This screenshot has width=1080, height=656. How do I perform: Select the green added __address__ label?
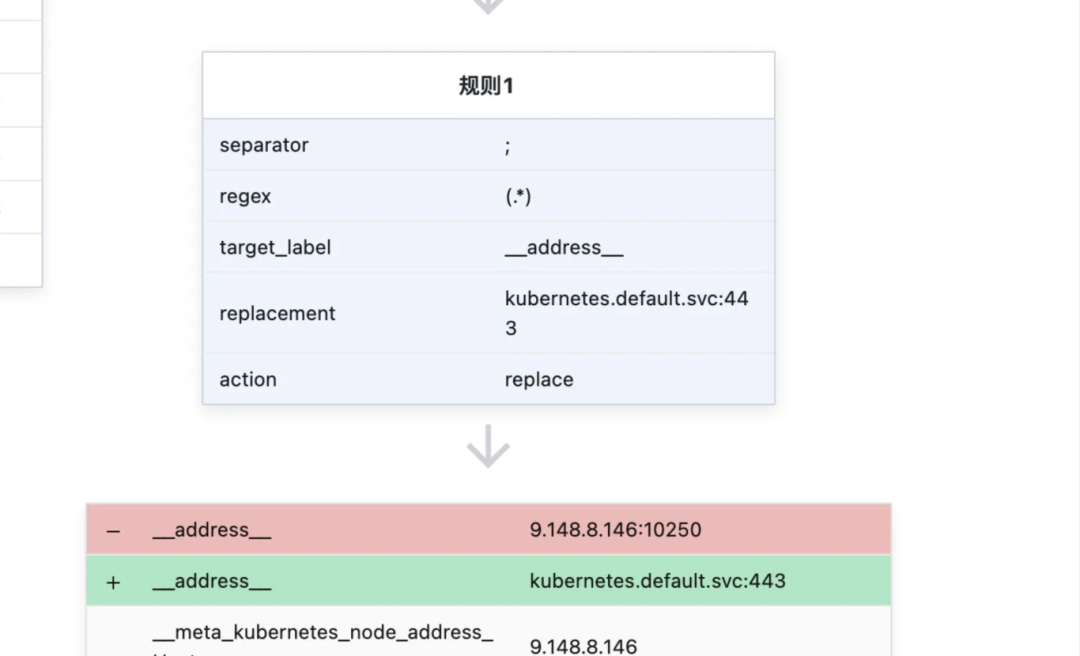coord(211,581)
